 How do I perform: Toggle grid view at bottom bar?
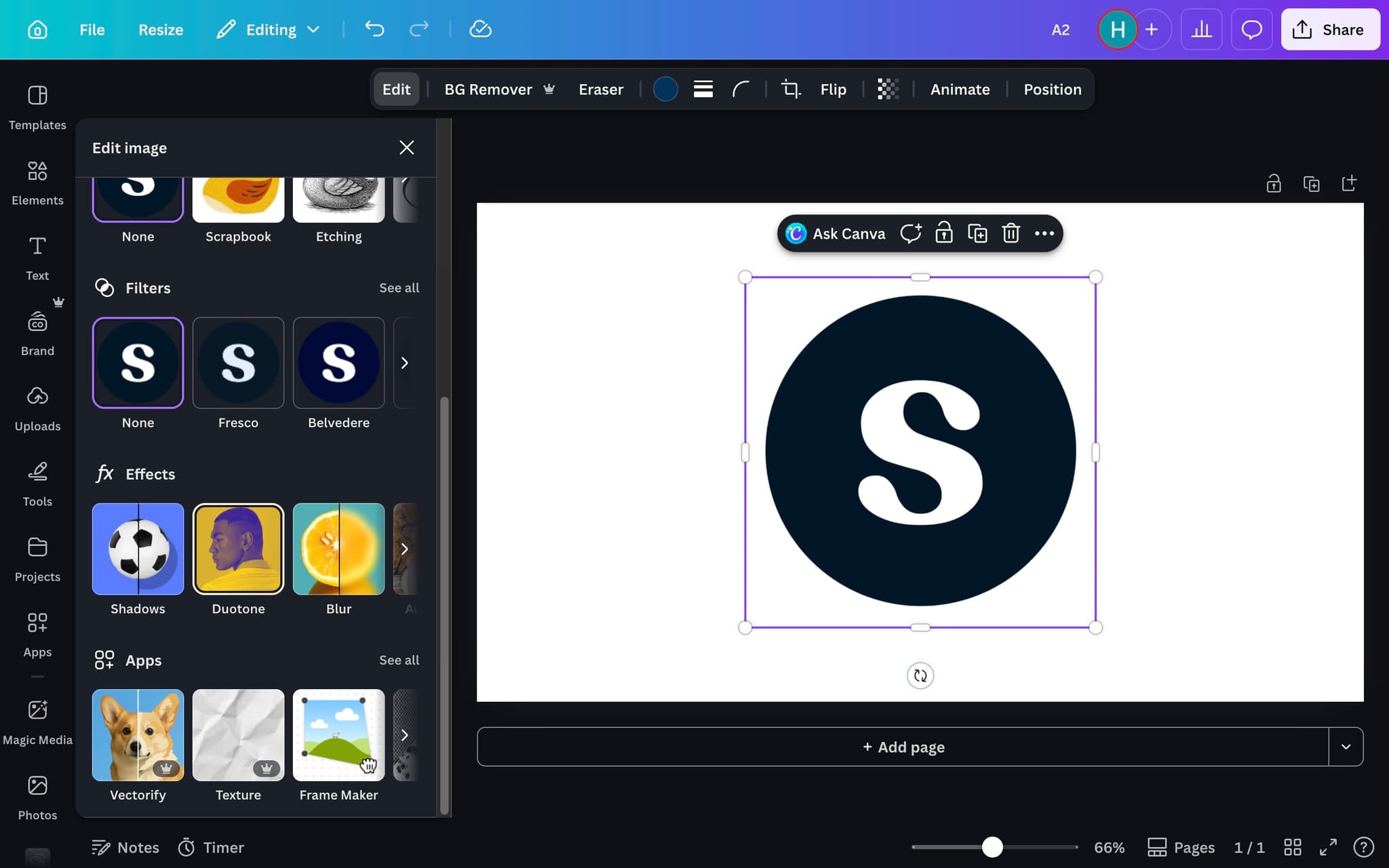coord(1293,847)
